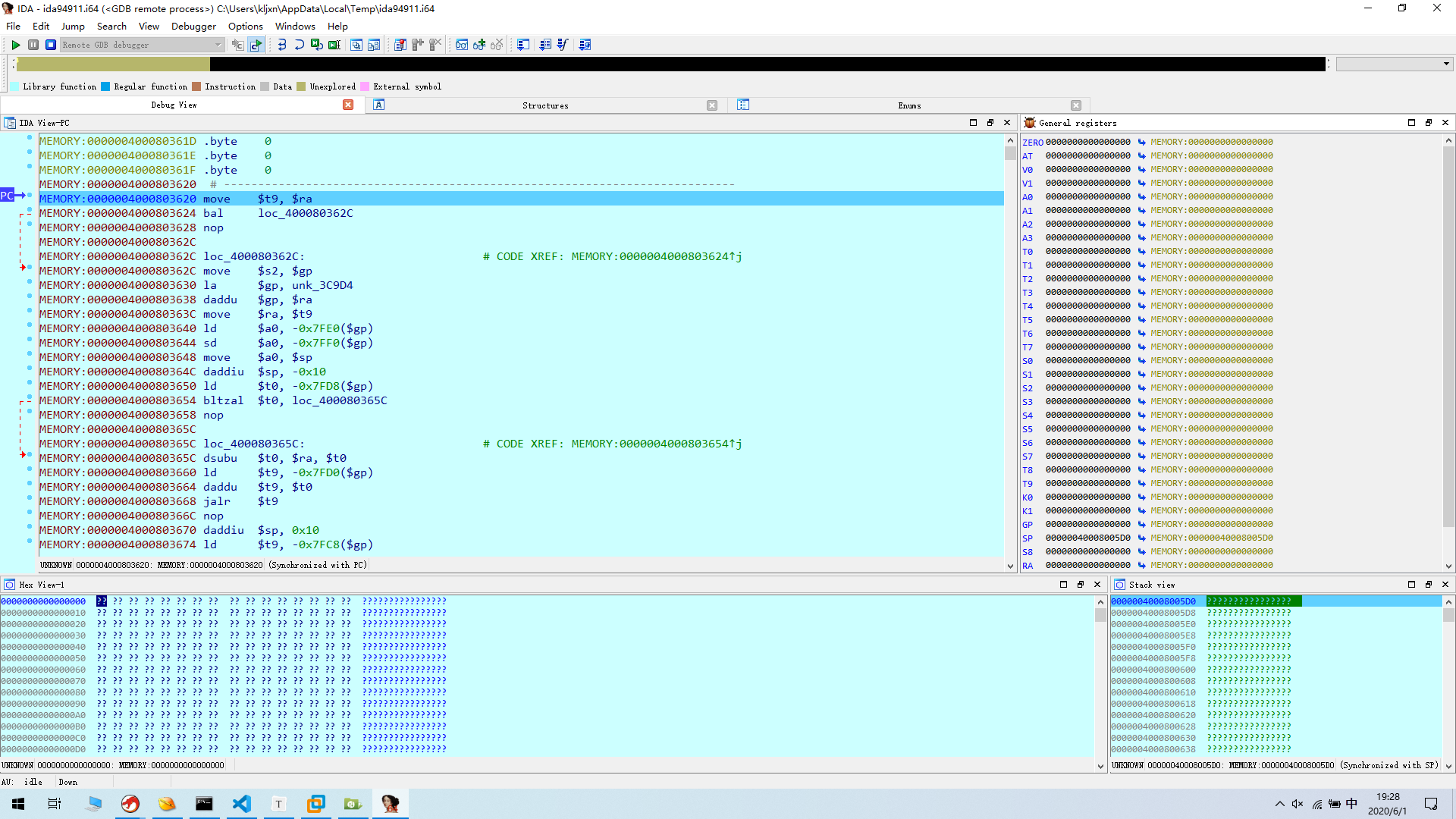This screenshot has height=819, width=1456.
Task: Click the Pause process toolbar icon
Action: tap(33, 45)
